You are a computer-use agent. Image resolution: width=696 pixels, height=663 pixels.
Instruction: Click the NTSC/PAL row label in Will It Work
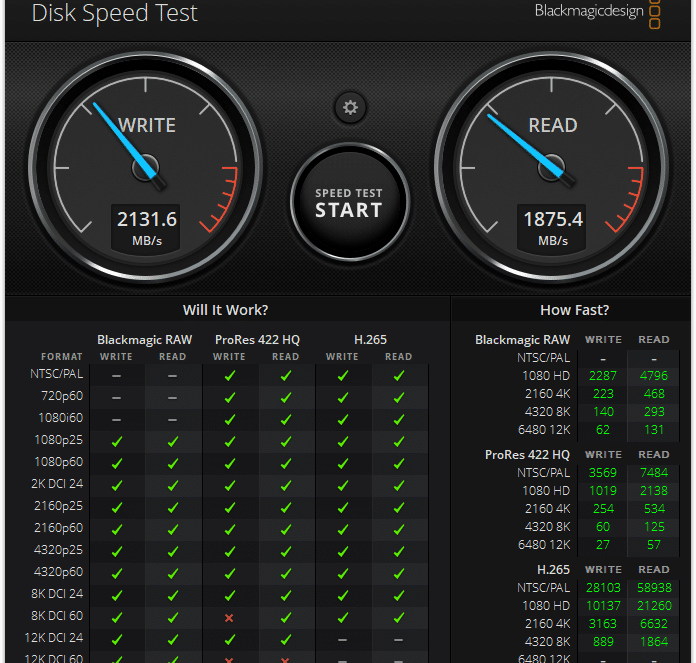56,374
